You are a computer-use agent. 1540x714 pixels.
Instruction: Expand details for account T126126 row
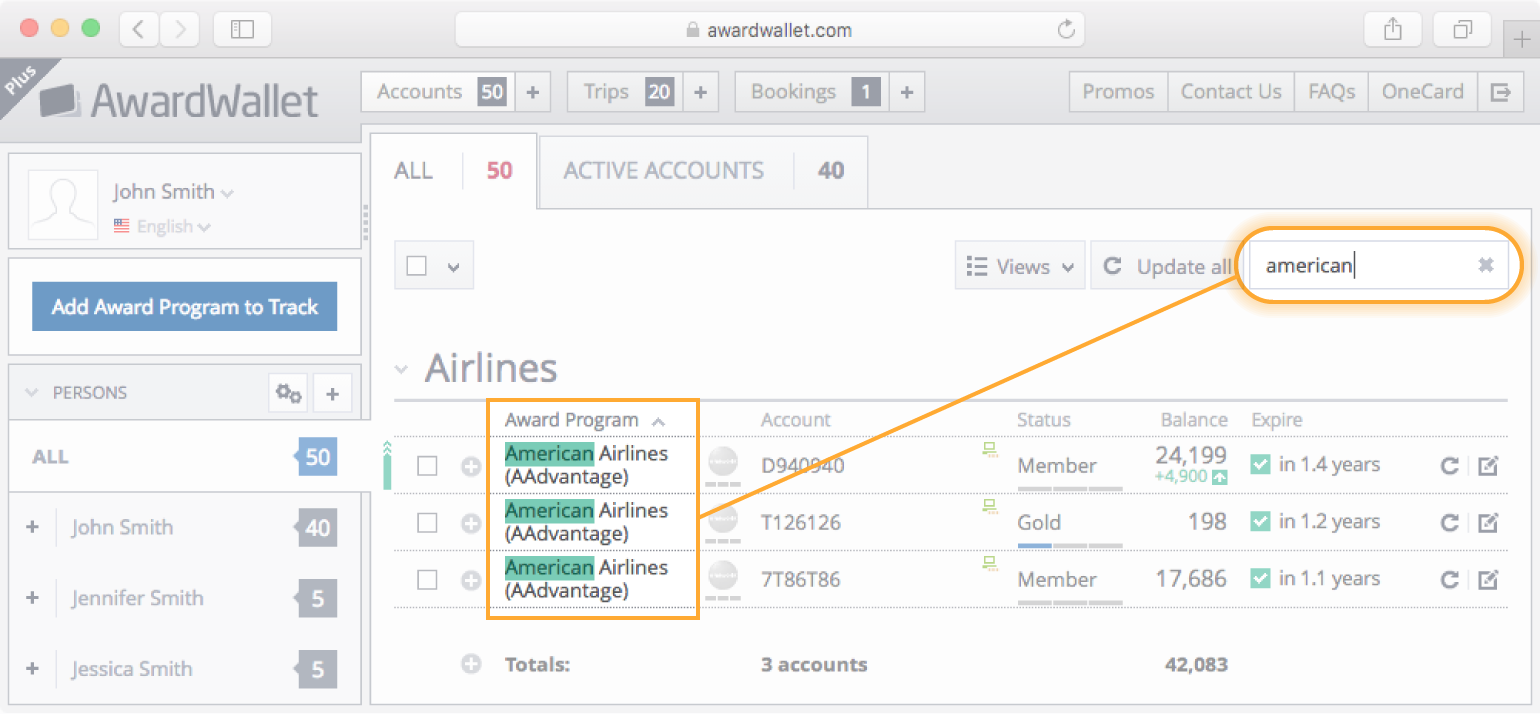(x=471, y=523)
